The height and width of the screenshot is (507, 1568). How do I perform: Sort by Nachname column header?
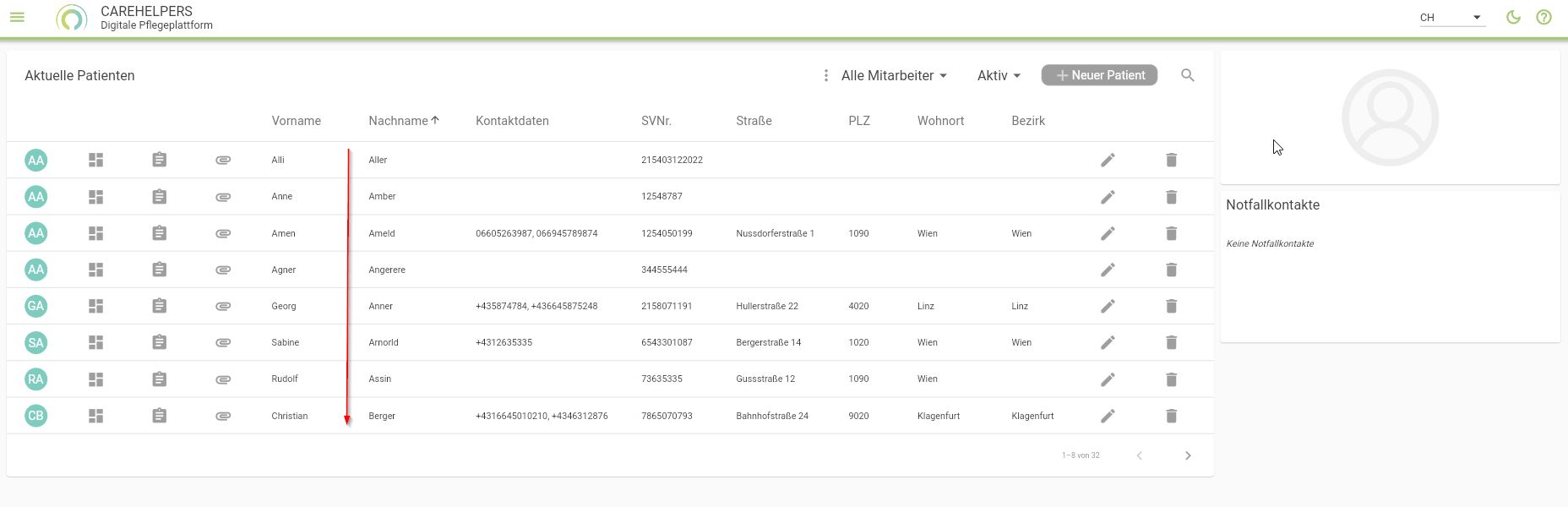coord(398,121)
